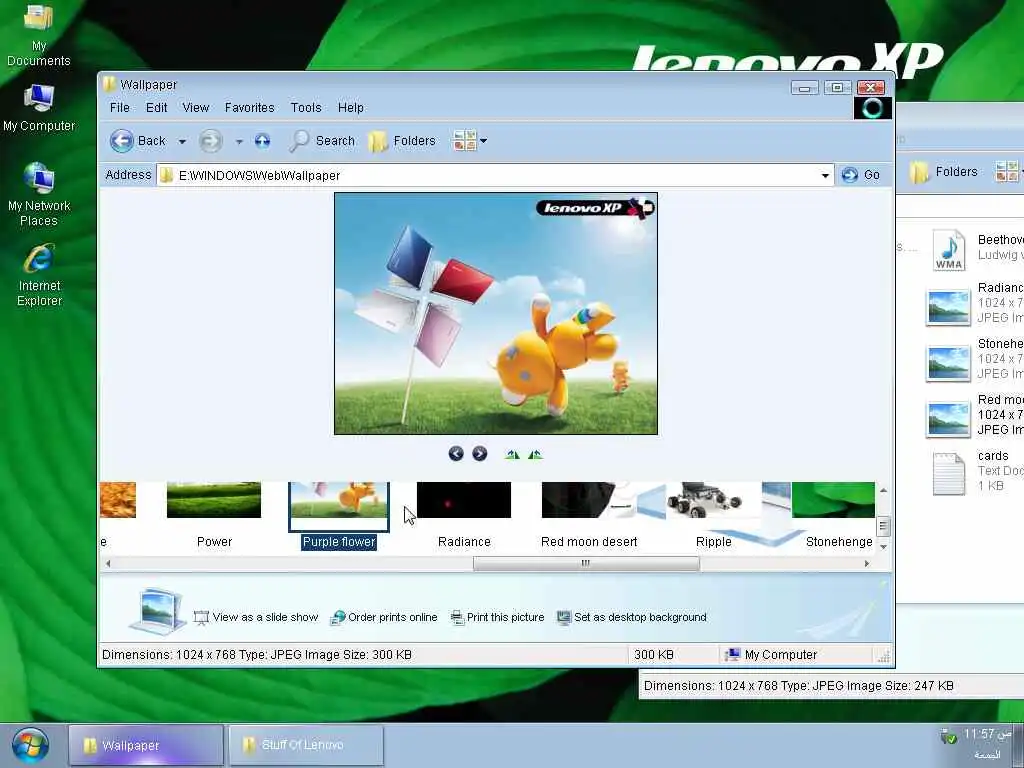Image resolution: width=1024 pixels, height=768 pixels.
Task: Click 'My Computer' in status bar
Action: [x=781, y=654]
